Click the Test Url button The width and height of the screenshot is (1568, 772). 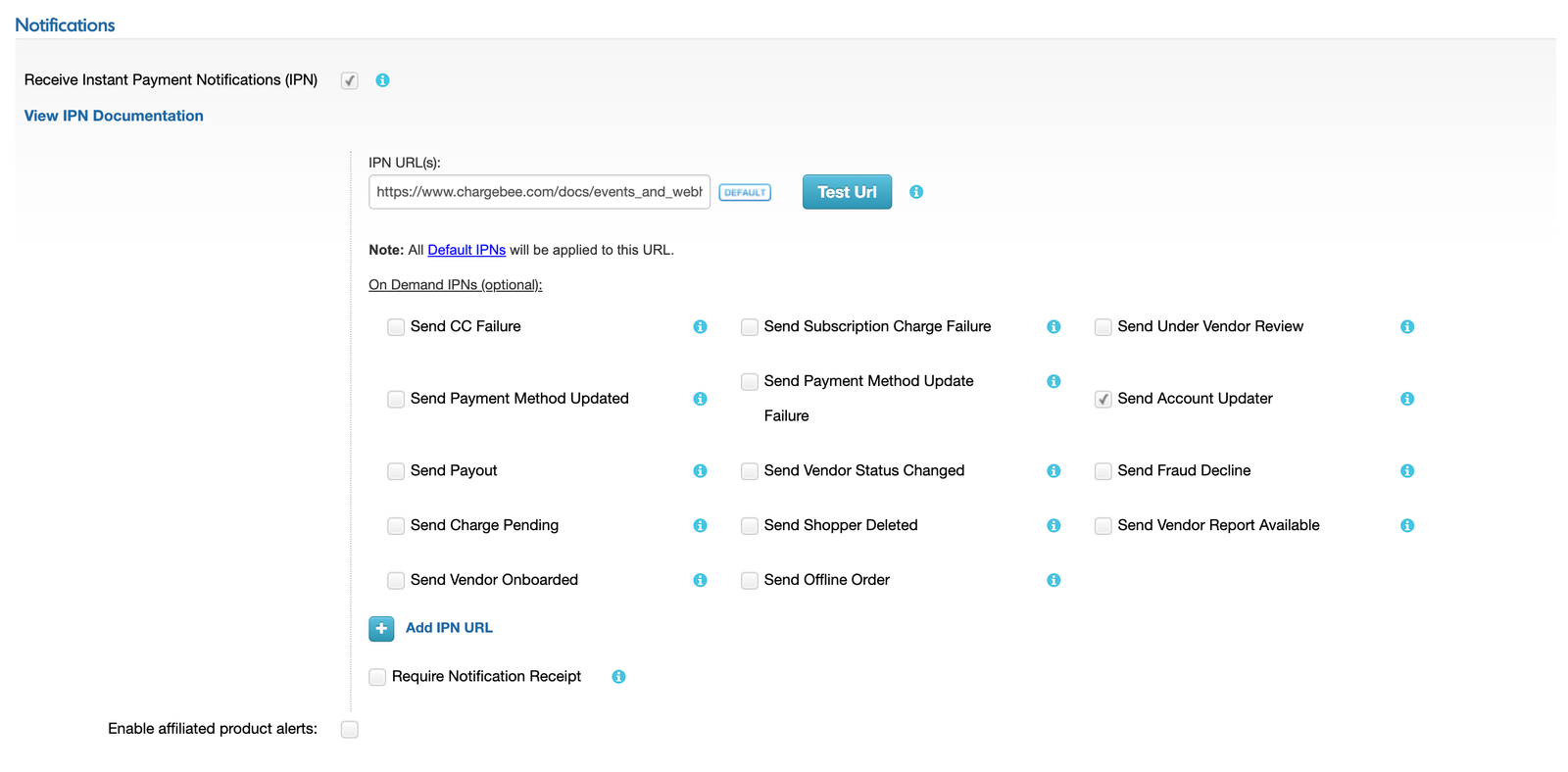pyautogui.click(x=847, y=192)
